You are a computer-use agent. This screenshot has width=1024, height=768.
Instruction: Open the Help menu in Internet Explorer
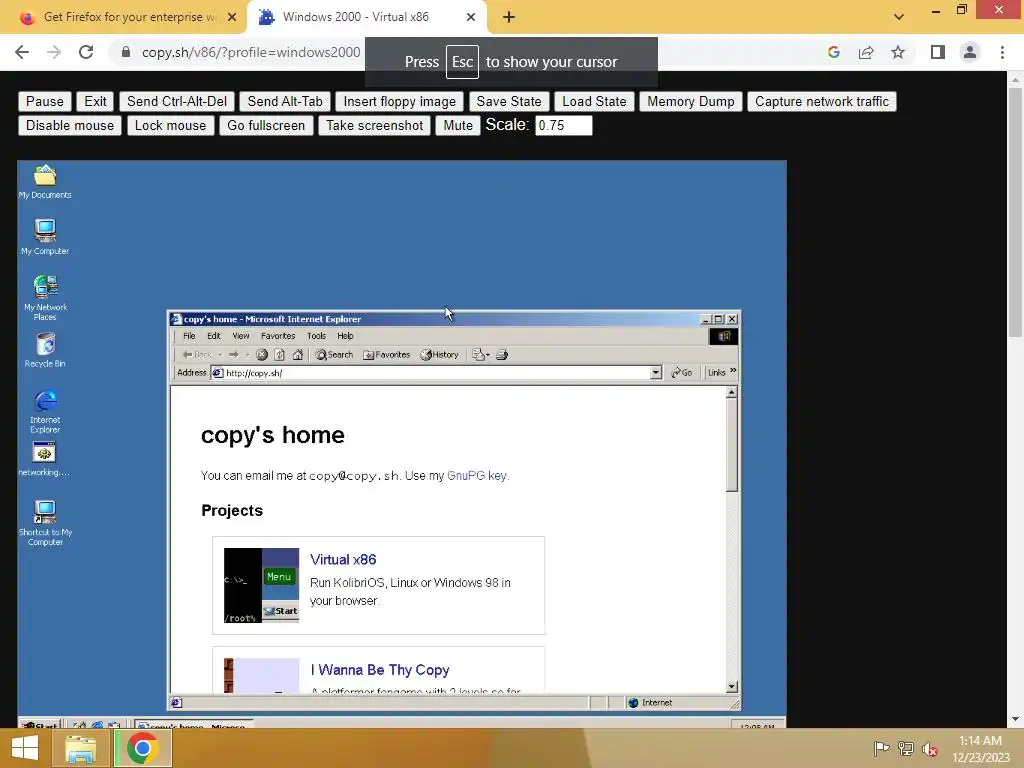tap(345, 336)
